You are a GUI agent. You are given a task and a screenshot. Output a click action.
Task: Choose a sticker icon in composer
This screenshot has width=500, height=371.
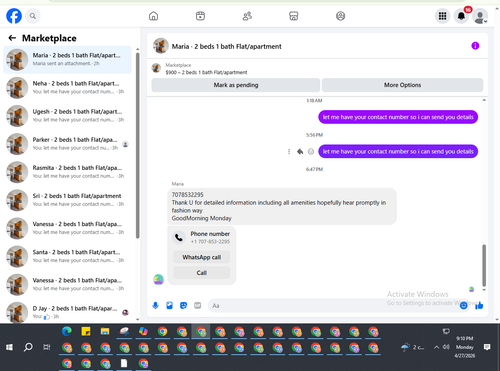tap(184, 305)
